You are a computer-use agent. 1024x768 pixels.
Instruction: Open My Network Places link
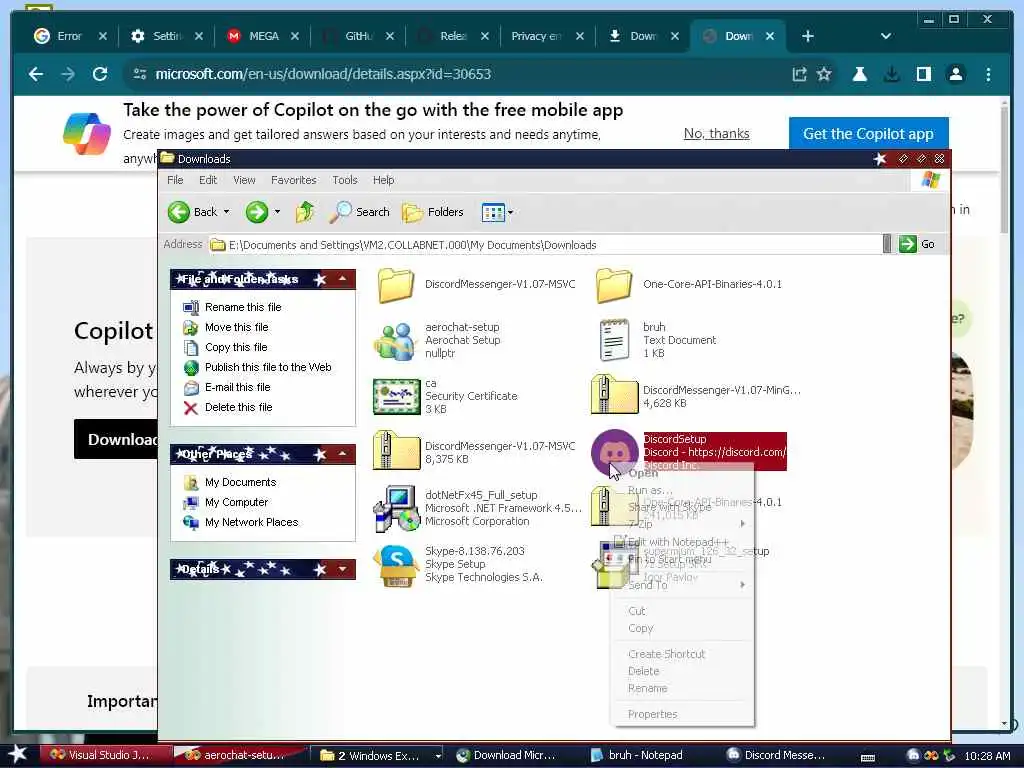coord(251,522)
